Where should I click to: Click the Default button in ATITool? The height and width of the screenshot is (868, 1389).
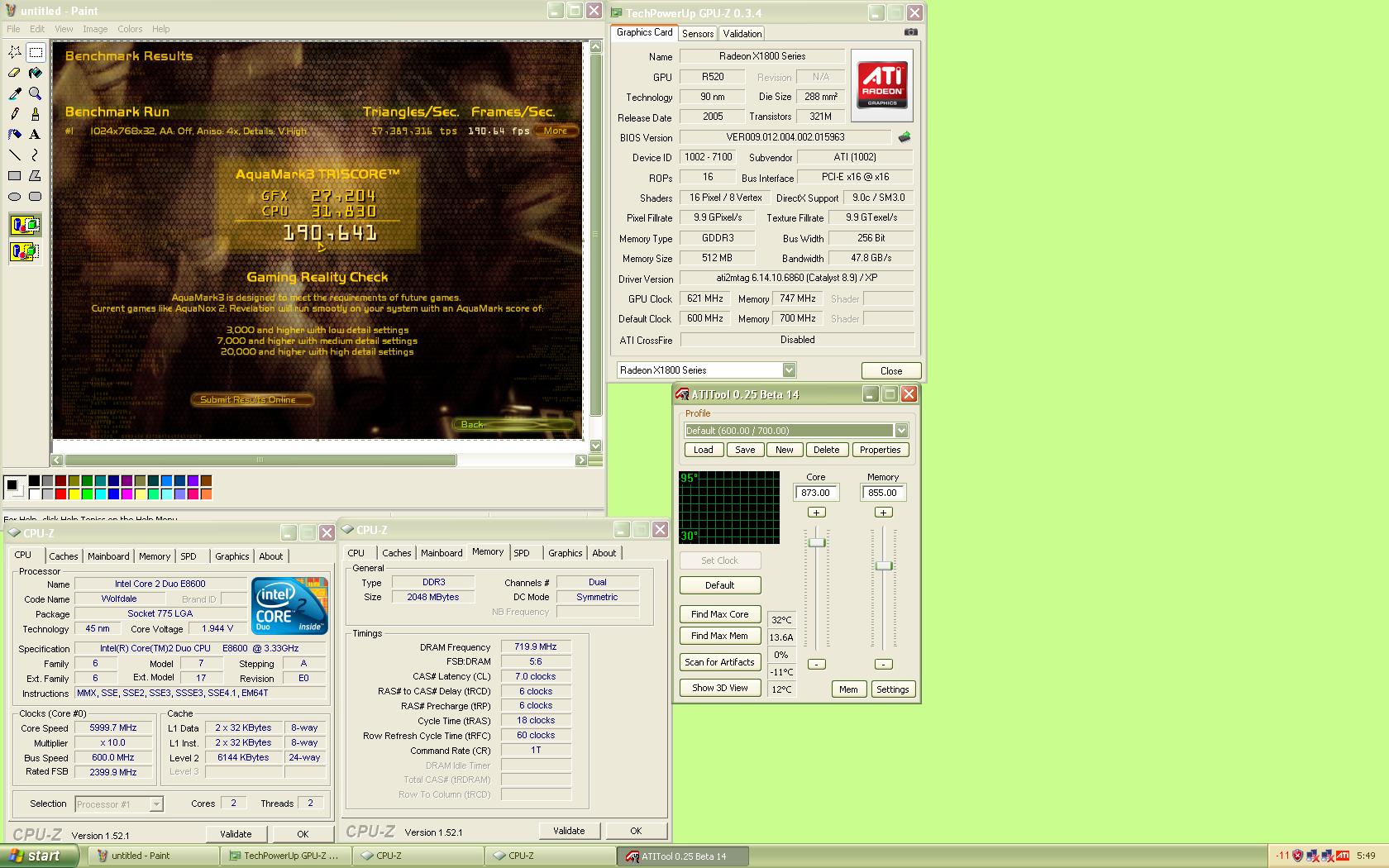click(x=720, y=585)
